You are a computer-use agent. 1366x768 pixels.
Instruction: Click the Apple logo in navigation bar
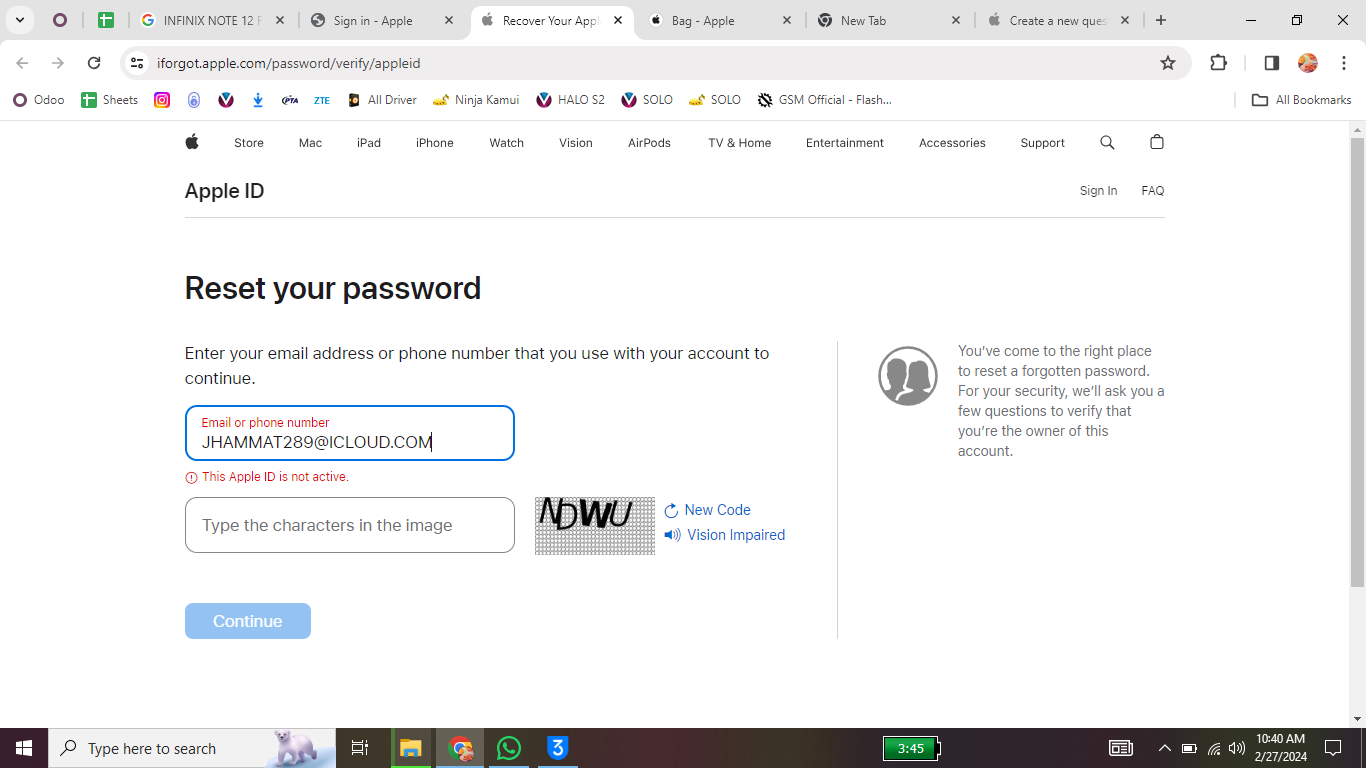[192, 142]
